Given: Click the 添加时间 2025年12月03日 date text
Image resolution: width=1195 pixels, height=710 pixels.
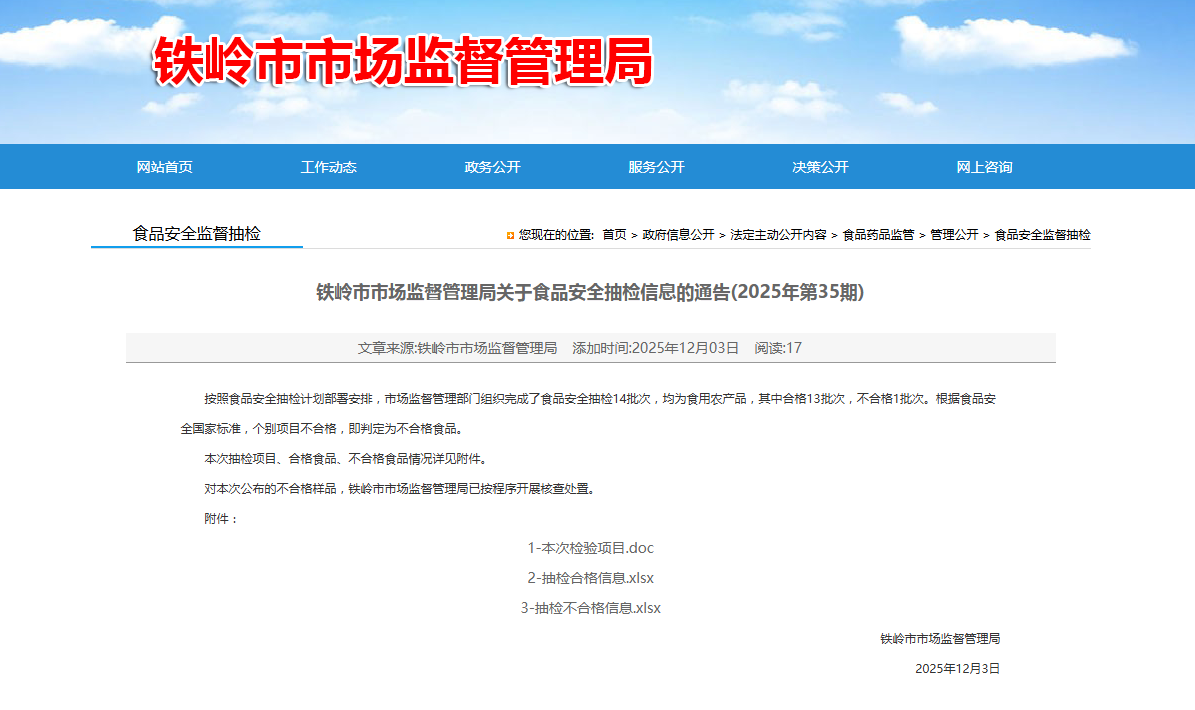Looking at the screenshot, I should tap(655, 348).
